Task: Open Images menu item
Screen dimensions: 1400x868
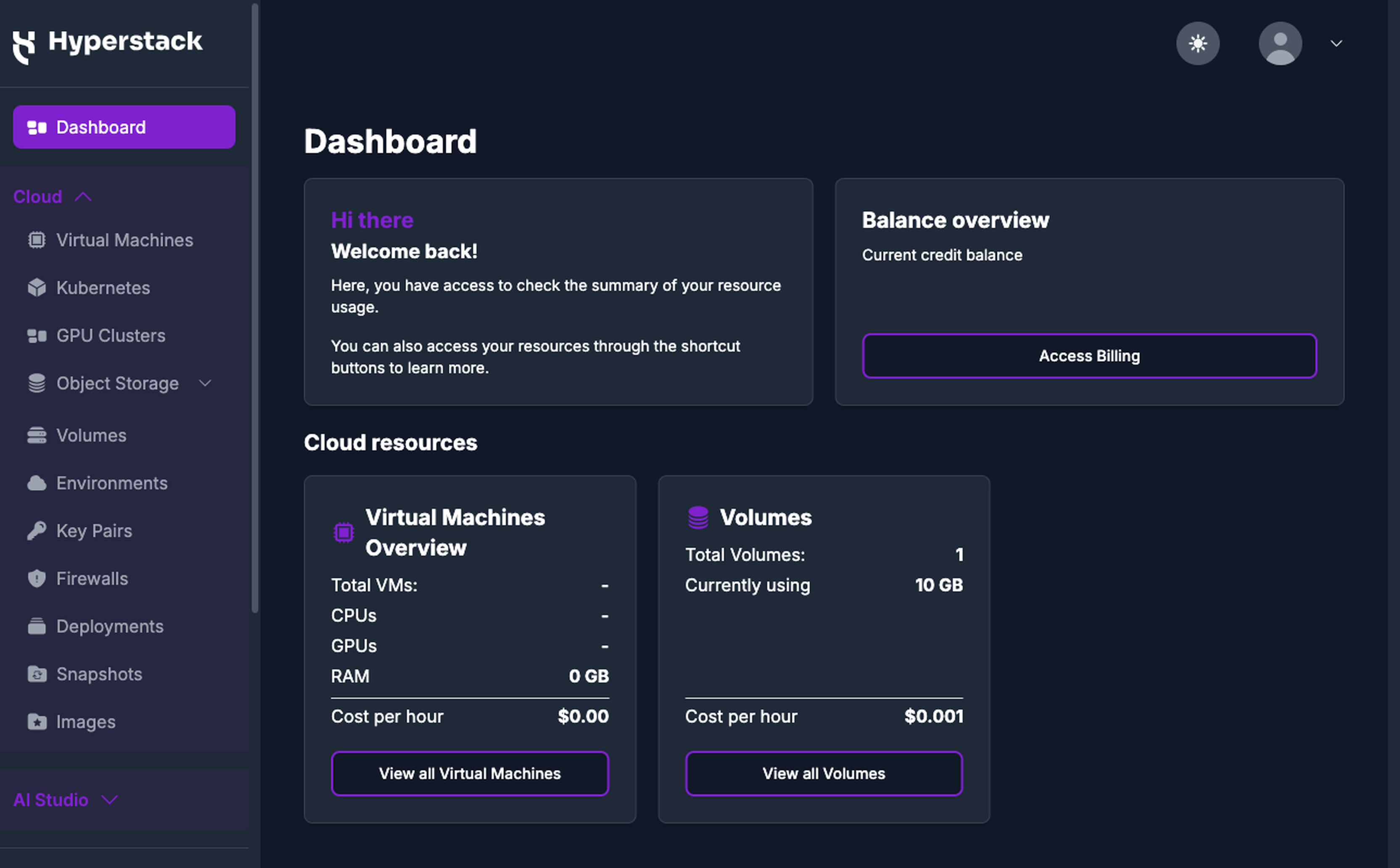Action: tap(85, 722)
